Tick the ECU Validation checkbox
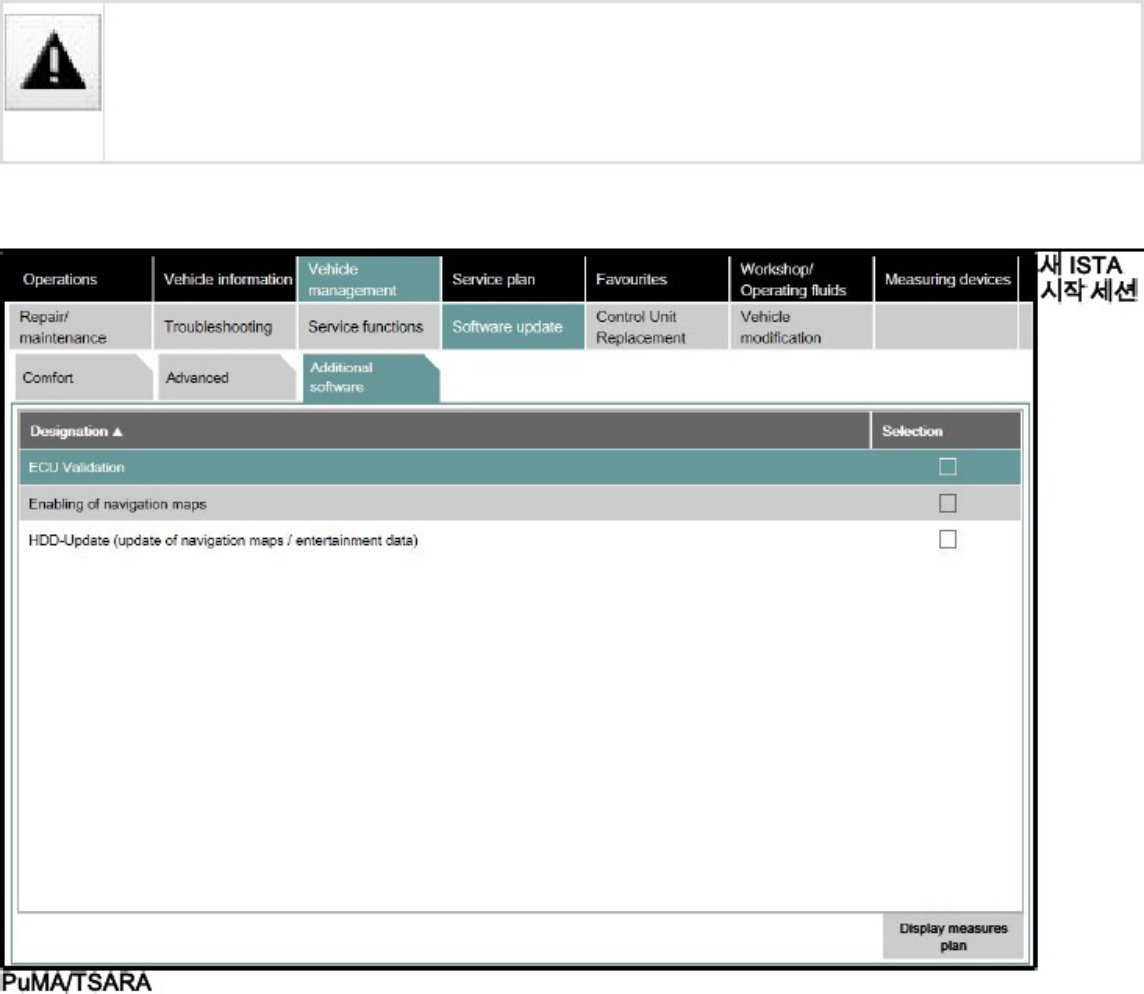Image resolution: width=1144 pixels, height=994 pixels. (x=947, y=466)
